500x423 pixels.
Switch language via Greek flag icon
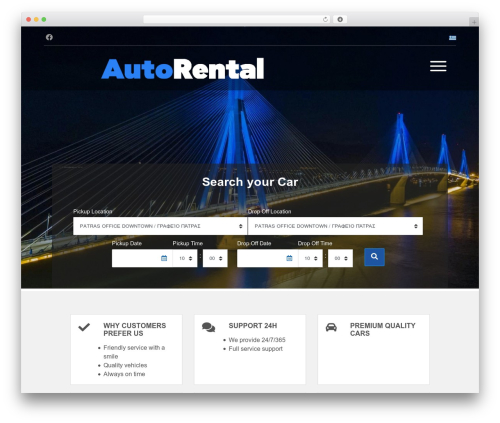pyautogui.click(x=452, y=38)
